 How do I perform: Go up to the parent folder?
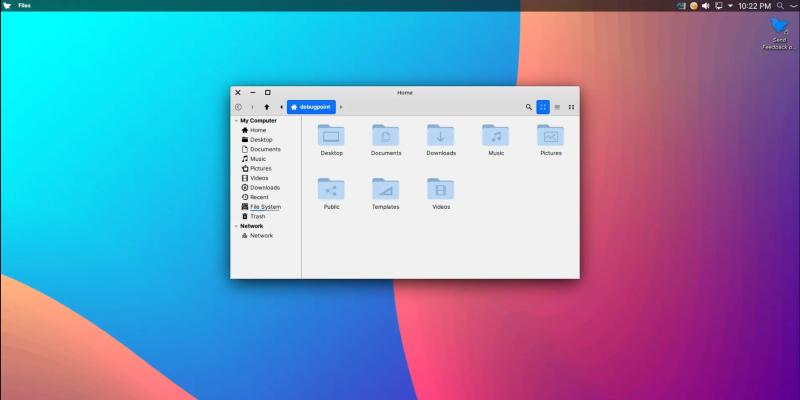267,107
